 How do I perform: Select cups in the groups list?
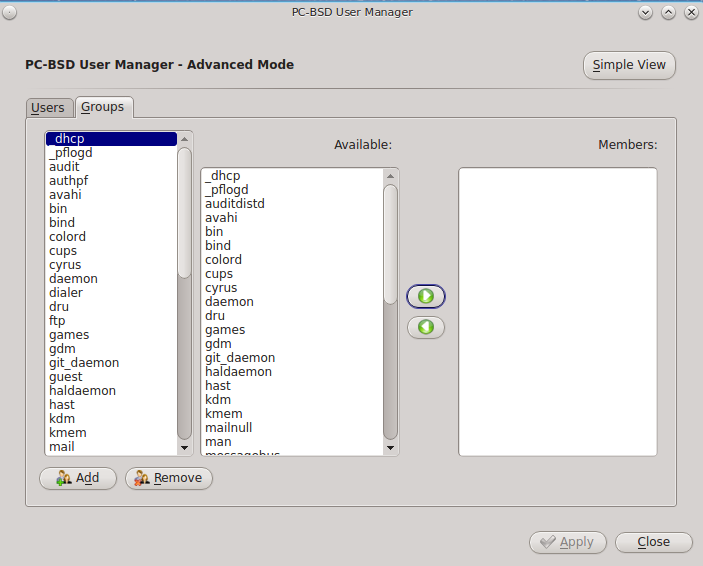point(111,251)
